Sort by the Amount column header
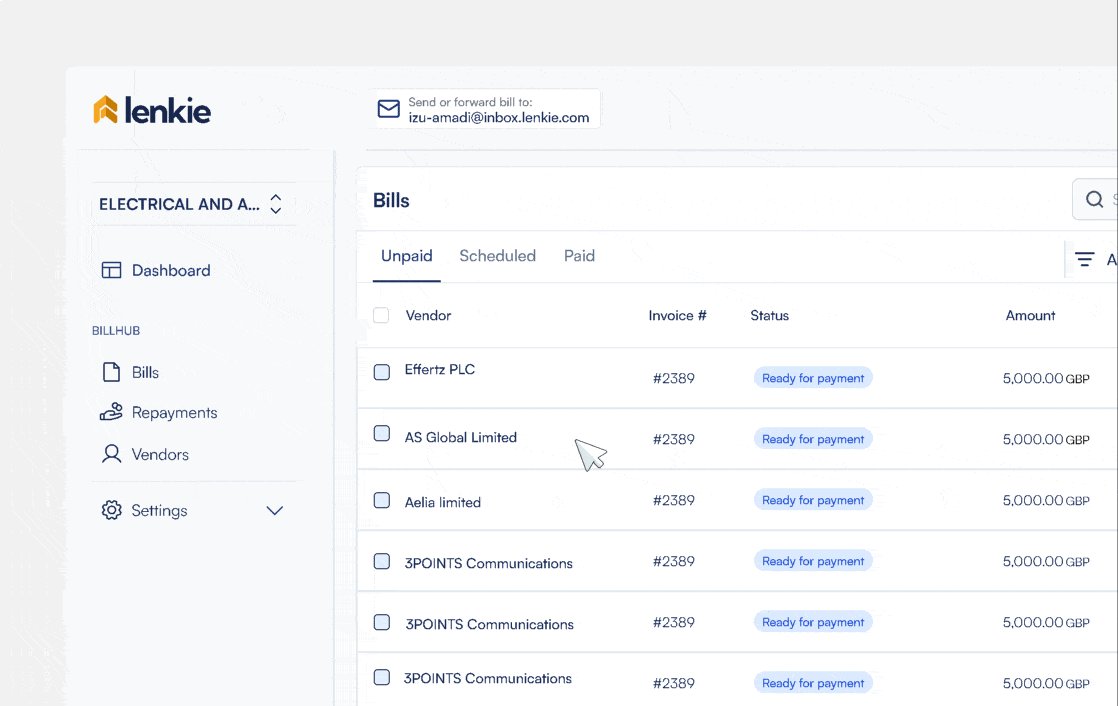This screenshot has width=1118, height=706. click(x=1030, y=315)
